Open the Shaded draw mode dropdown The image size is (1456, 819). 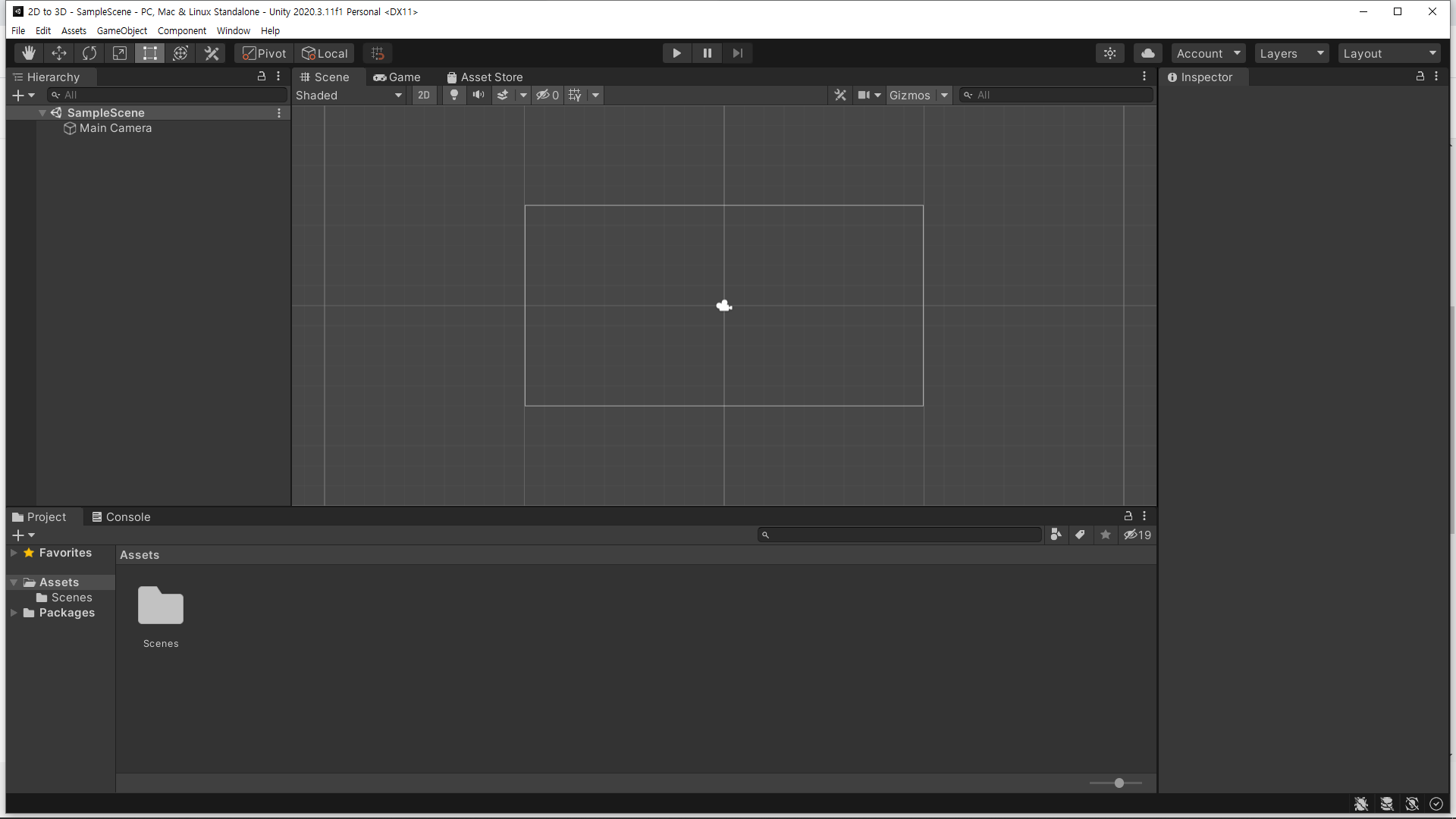349,95
